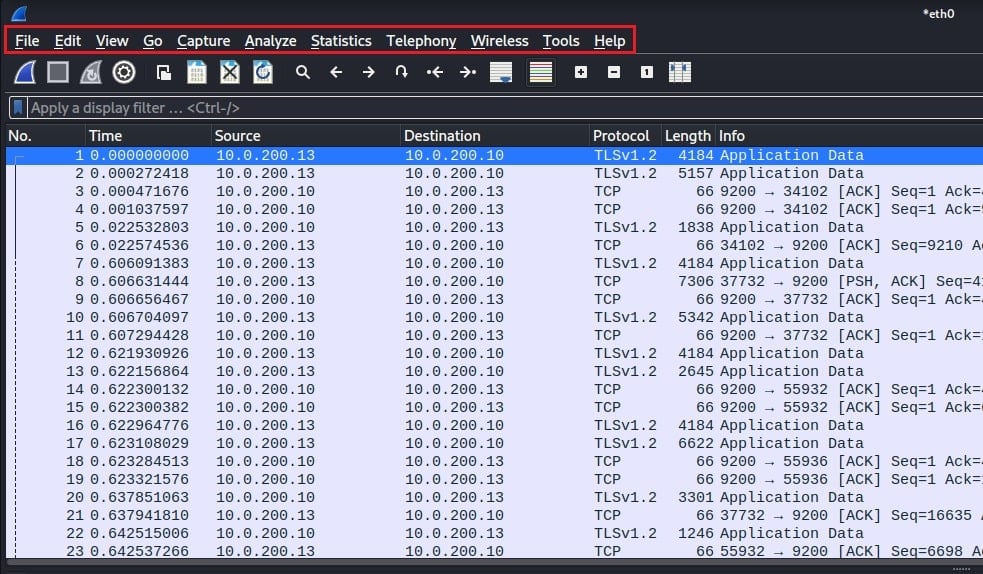Reset text to normal size
This screenshot has width=983, height=574.
click(x=646, y=73)
